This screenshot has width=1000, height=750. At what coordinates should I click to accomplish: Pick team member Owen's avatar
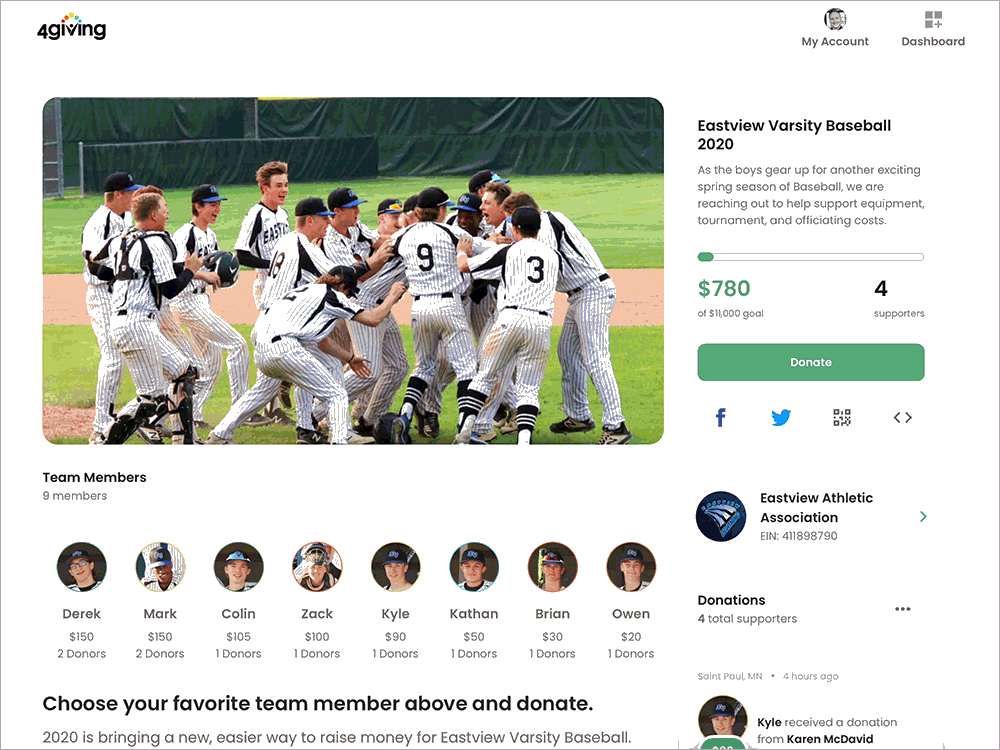(x=631, y=566)
